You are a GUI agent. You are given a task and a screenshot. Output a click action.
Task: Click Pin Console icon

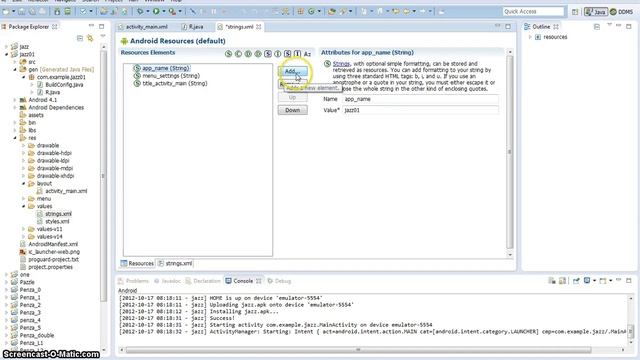(x=576, y=281)
